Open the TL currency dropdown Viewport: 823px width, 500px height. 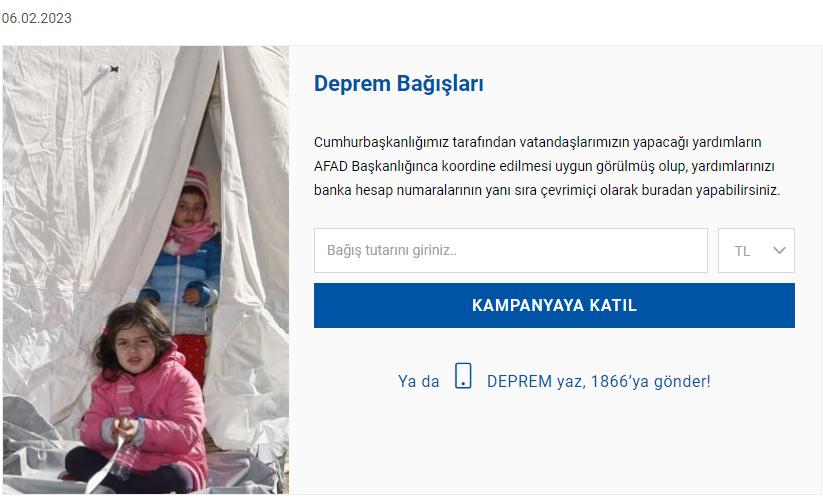coord(756,250)
